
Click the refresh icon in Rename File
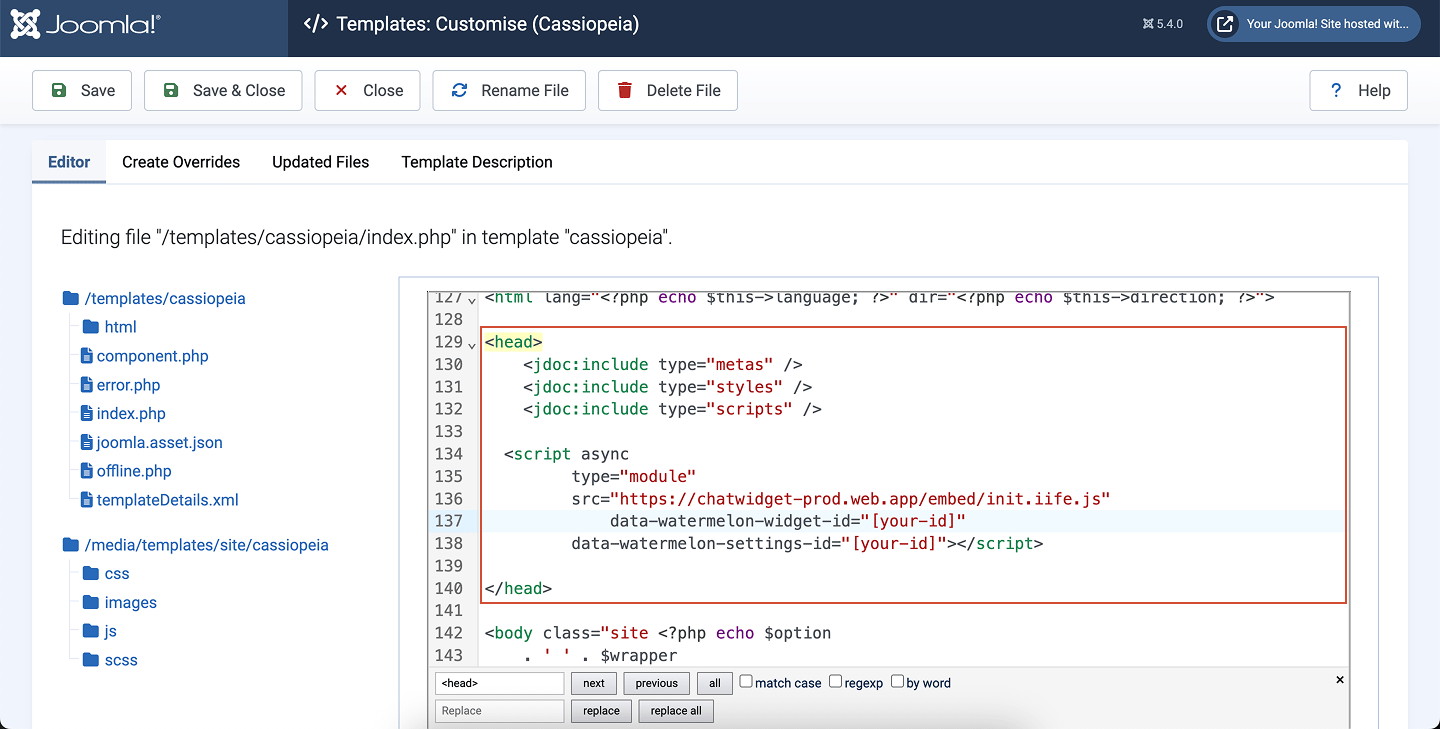coord(460,90)
